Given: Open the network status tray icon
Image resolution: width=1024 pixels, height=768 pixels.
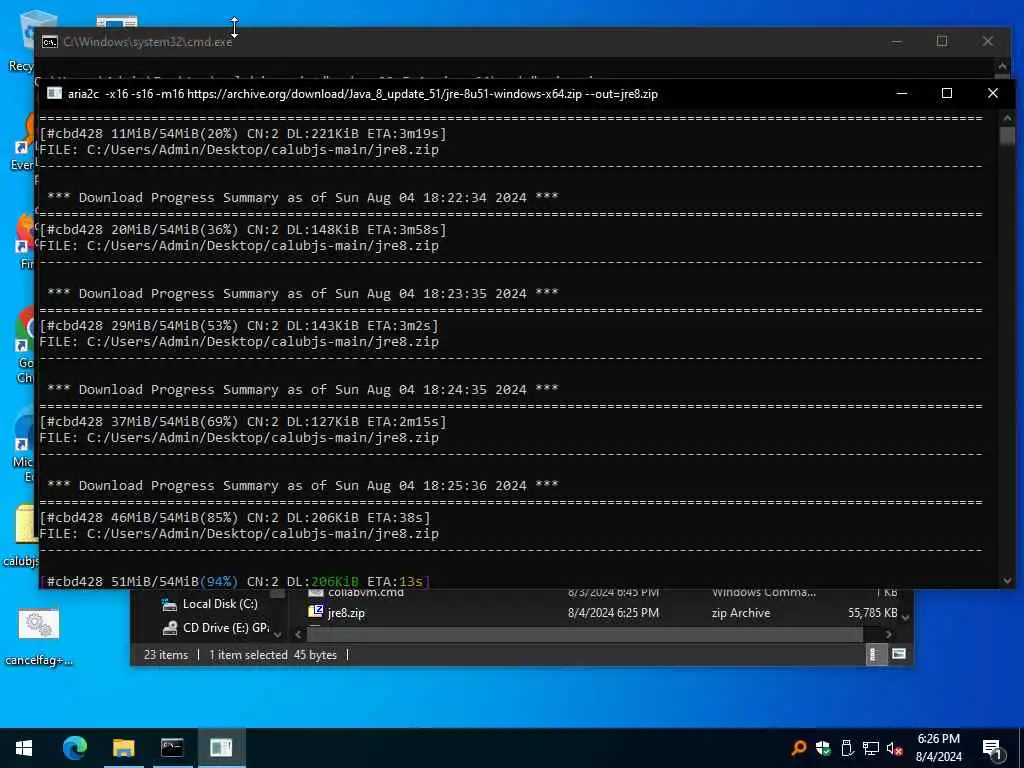Looking at the screenshot, I should 871,748.
